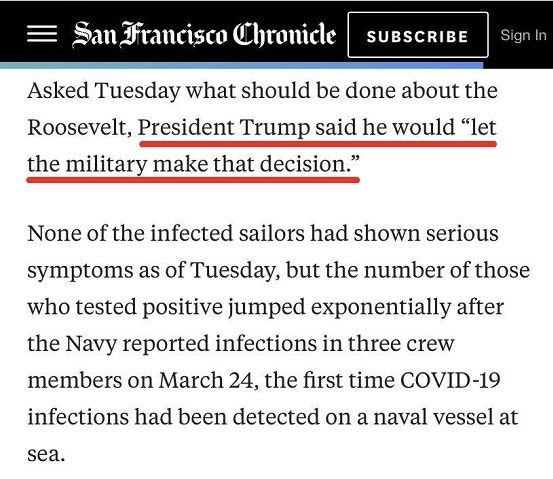Click the phrase "three crew" in the text
The image size is (553, 479).
[401, 344]
